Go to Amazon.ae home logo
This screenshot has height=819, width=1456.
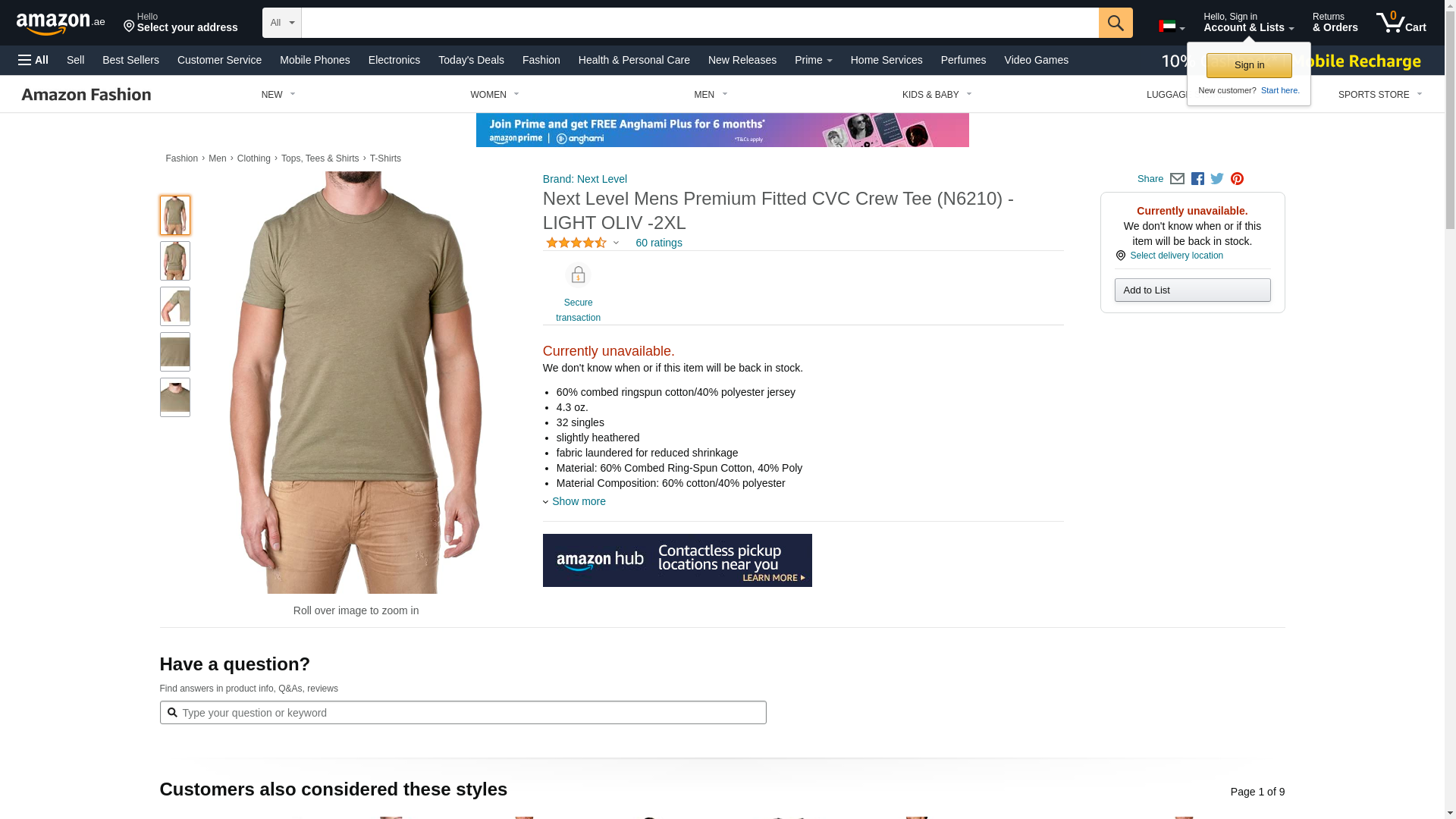click(61, 24)
